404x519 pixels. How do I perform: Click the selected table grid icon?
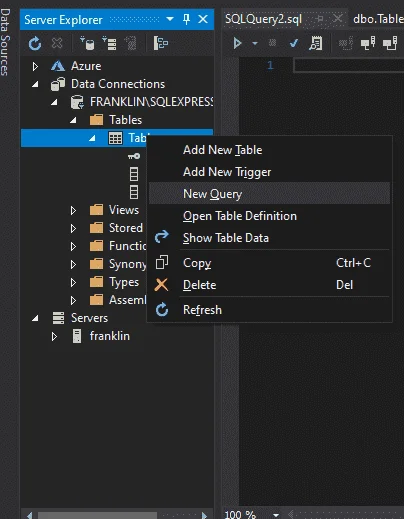115,138
